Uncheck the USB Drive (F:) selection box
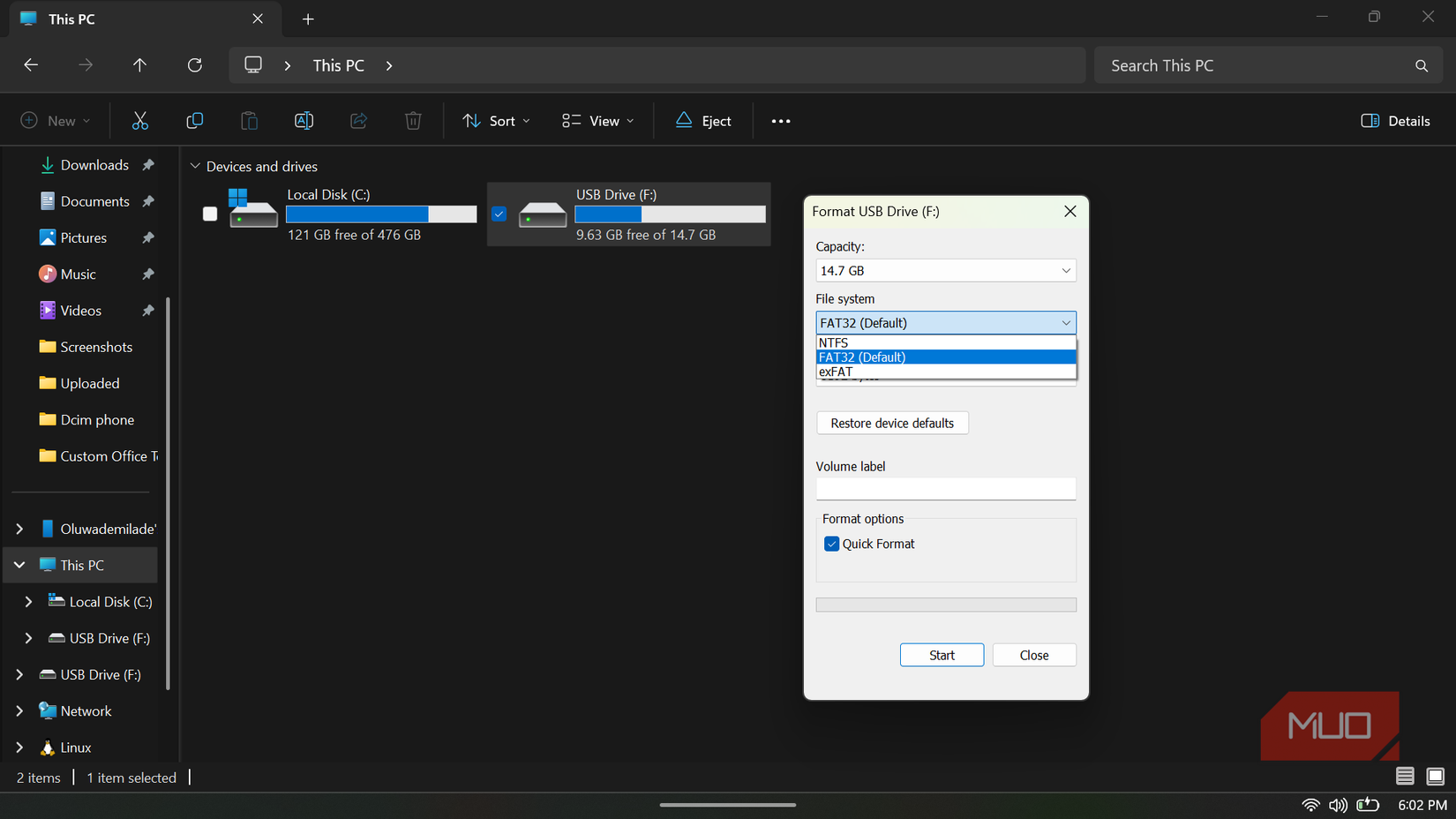Image resolution: width=1456 pixels, height=819 pixels. pyautogui.click(x=499, y=214)
